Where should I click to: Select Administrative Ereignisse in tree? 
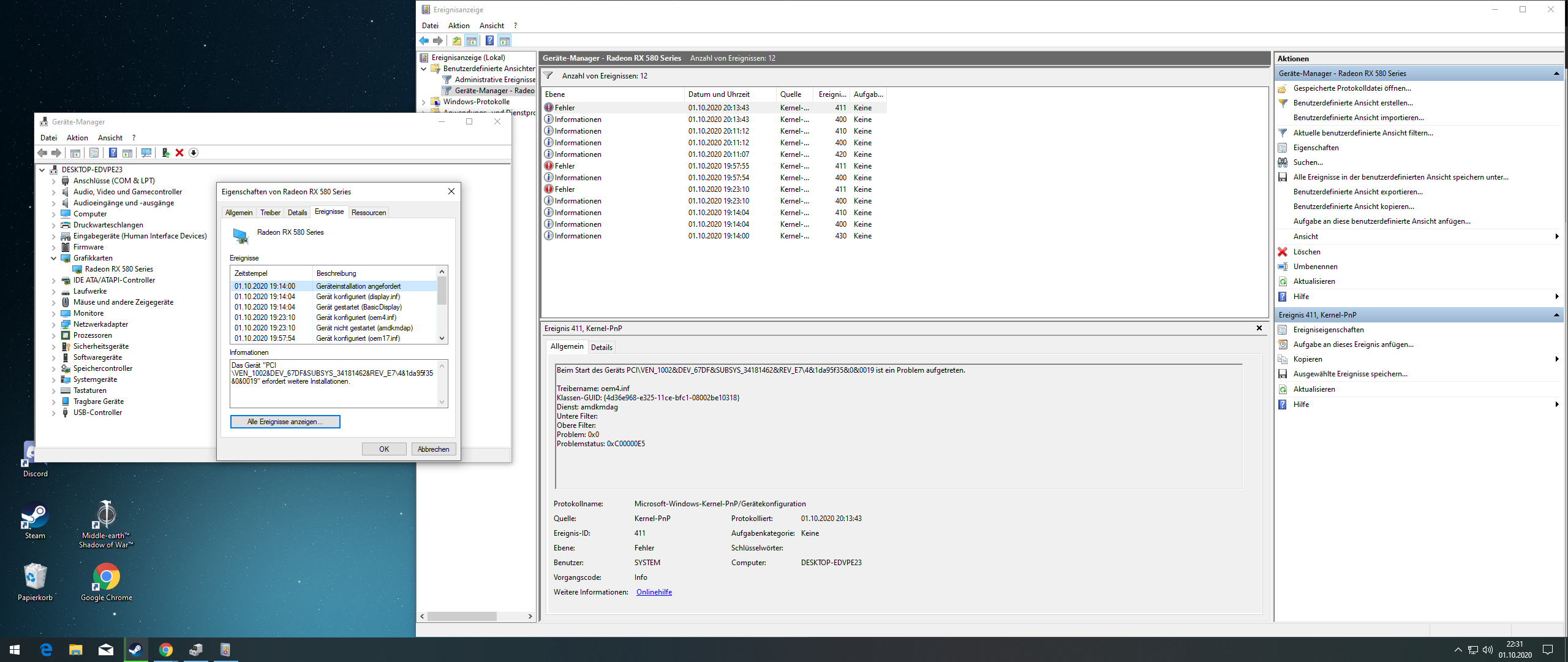495,80
